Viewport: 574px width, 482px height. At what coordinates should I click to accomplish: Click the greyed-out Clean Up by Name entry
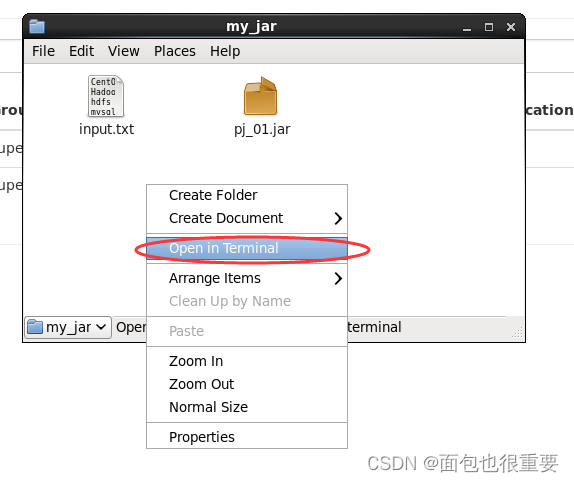(247, 301)
